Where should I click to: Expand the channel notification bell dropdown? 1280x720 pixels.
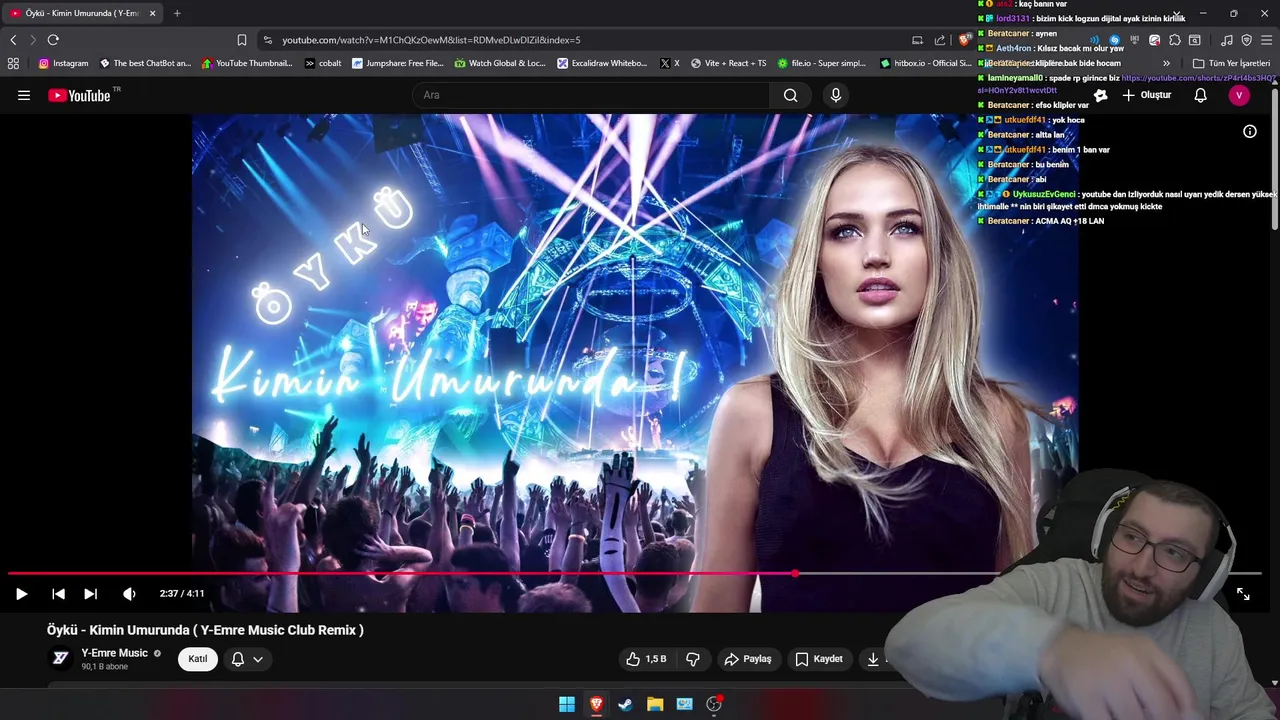[x=247, y=659]
